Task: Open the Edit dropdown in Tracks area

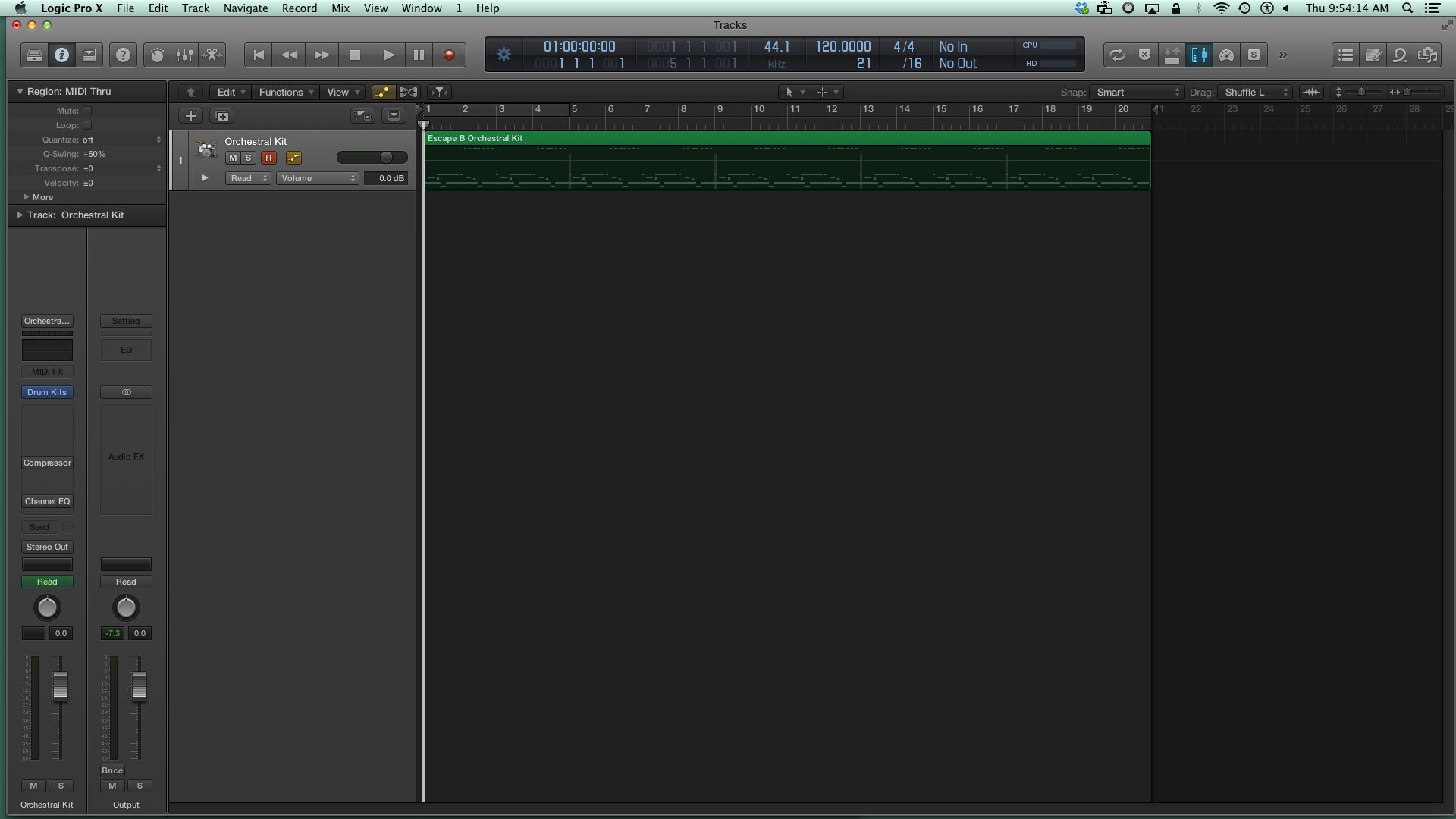Action: pyautogui.click(x=231, y=92)
